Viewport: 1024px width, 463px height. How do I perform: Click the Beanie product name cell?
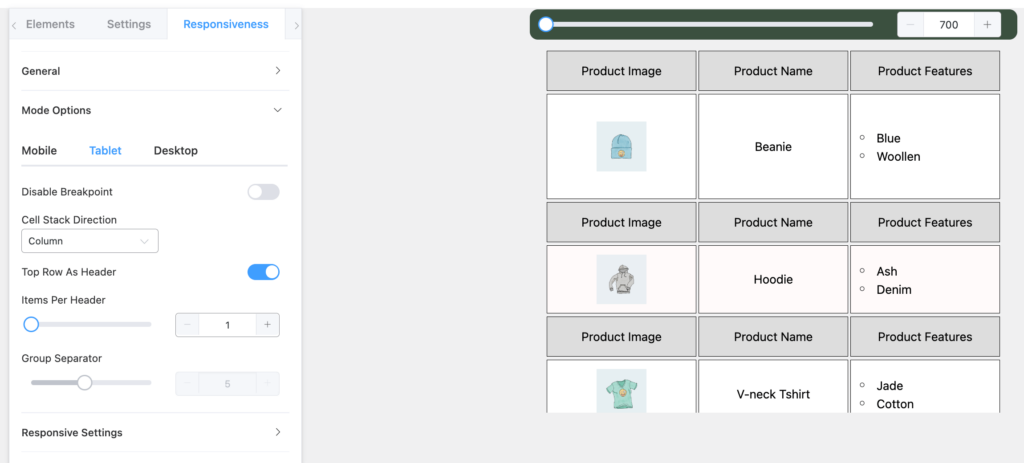[x=773, y=146]
